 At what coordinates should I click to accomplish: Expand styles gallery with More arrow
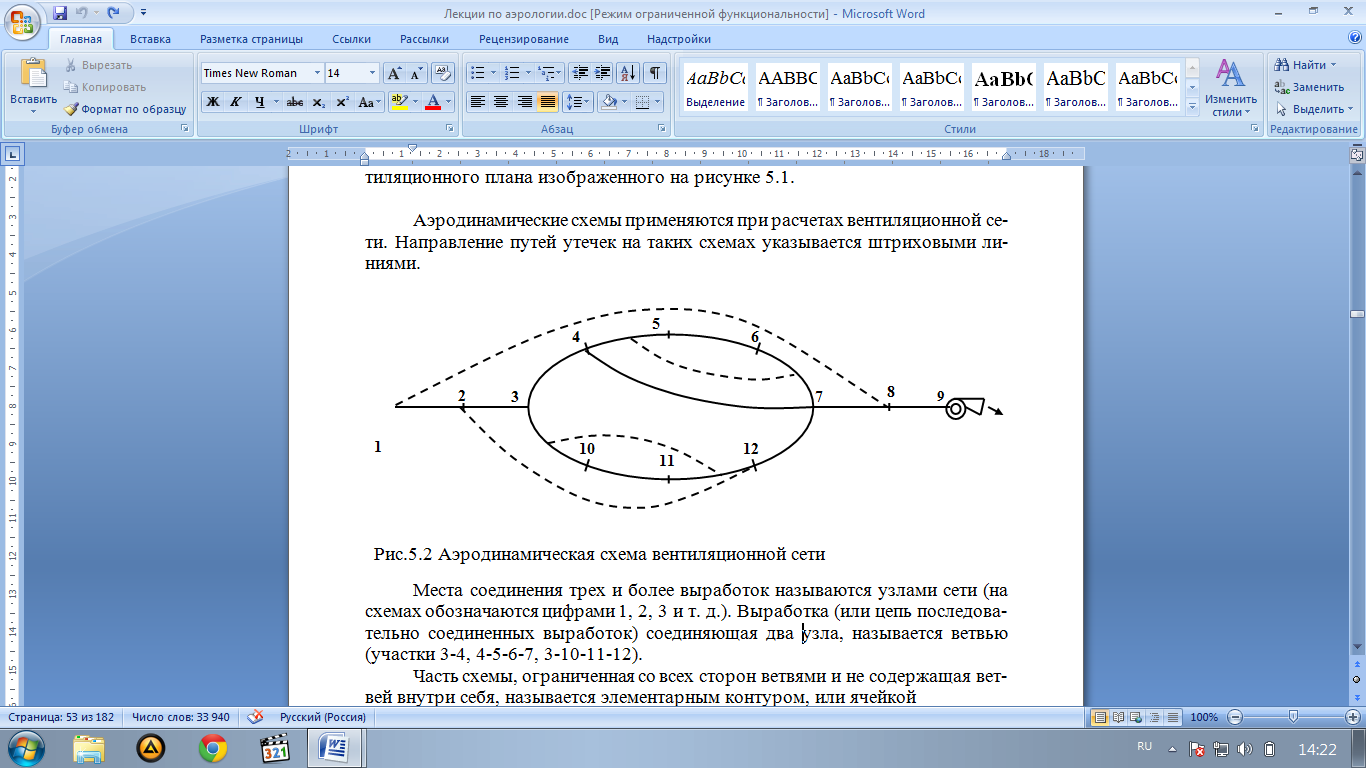(x=1192, y=106)
